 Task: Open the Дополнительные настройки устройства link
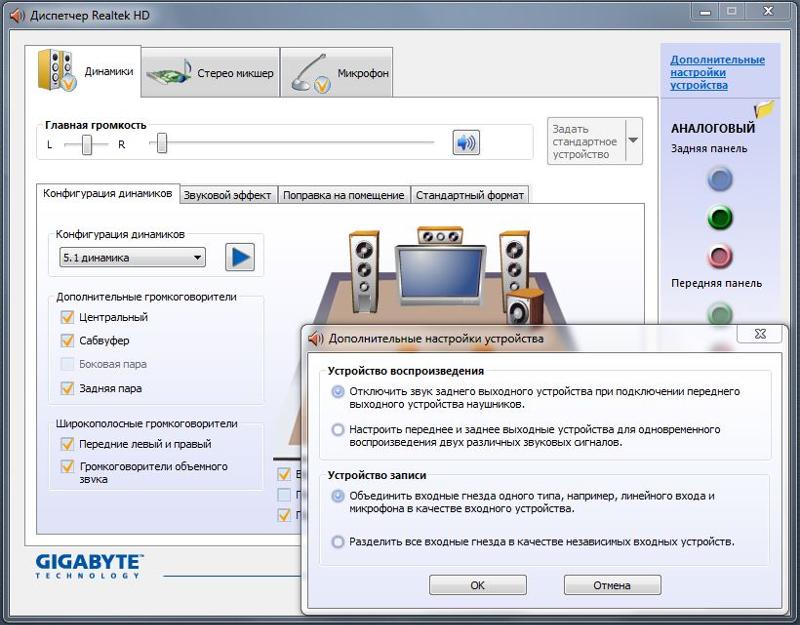[717, 72]
